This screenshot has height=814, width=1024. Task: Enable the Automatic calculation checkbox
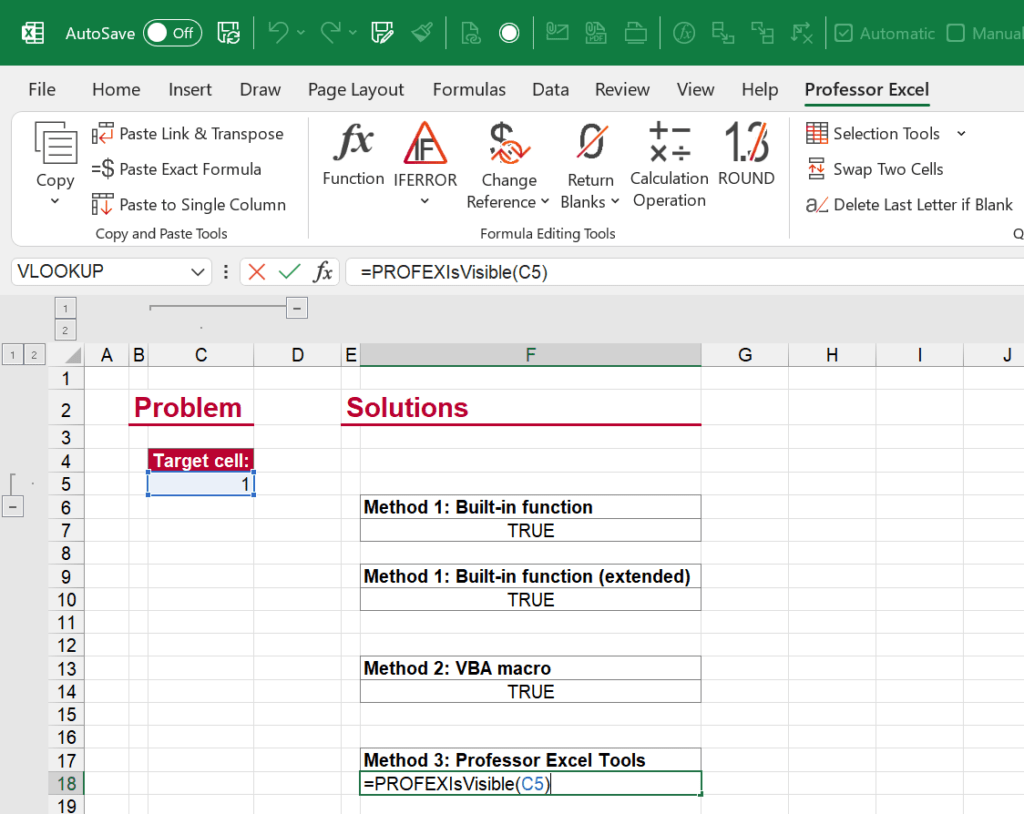coord(845,33)
